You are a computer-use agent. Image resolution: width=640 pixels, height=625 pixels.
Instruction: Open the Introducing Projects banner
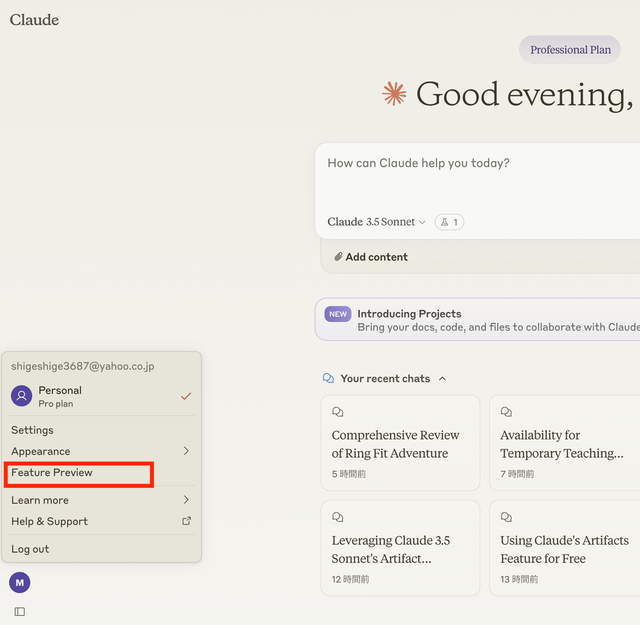(x=478, y=320)
